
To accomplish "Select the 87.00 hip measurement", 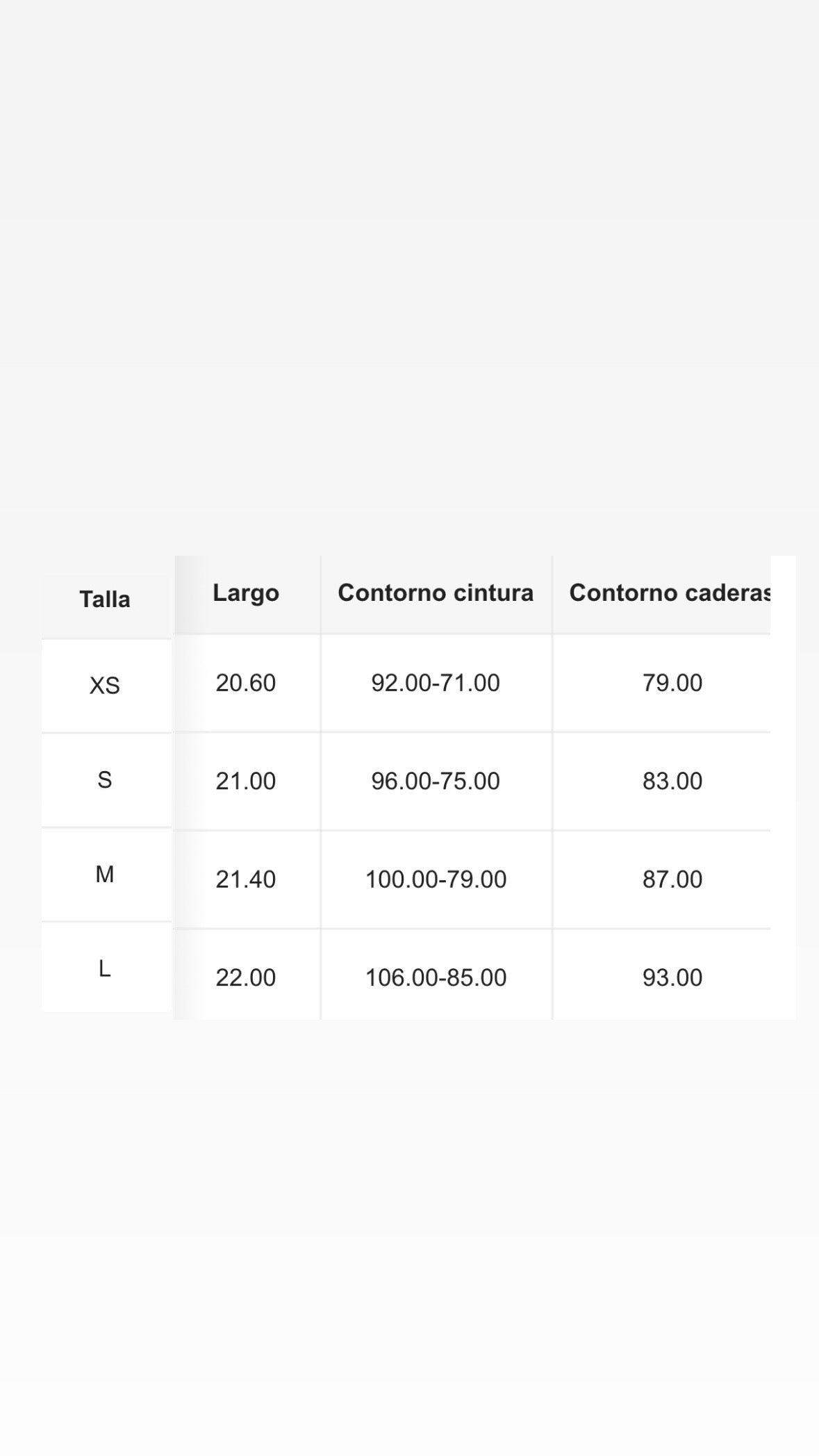I will (672, 879).
